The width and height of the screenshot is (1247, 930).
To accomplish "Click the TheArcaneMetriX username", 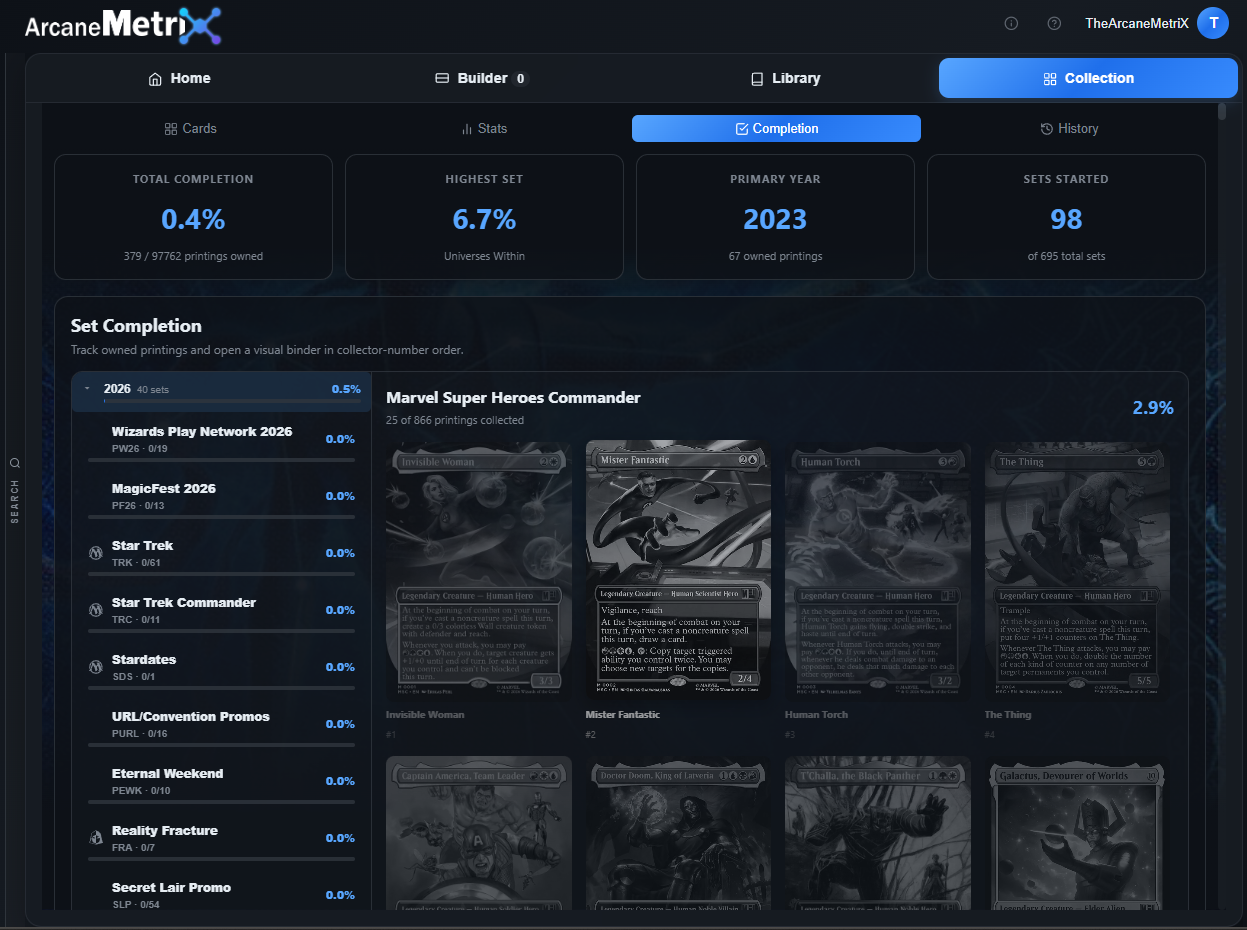I will [x=1137, y=23].
